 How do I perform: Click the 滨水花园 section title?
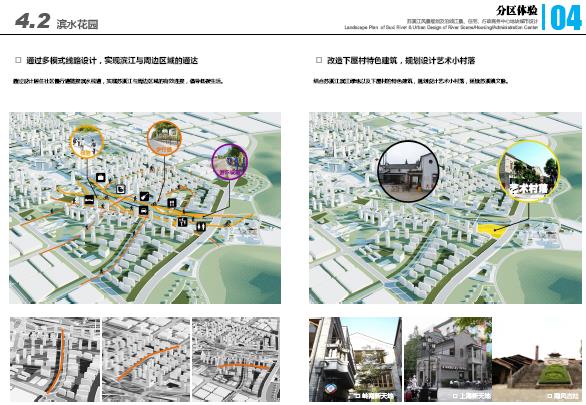pos(77,24)
